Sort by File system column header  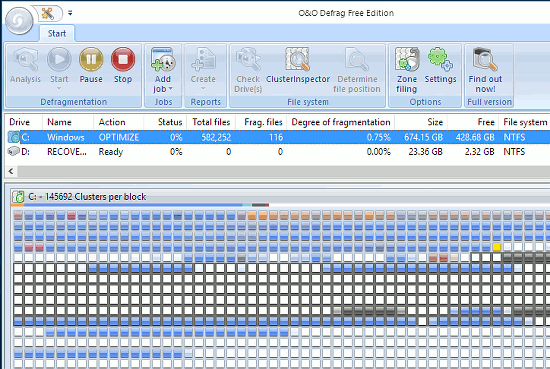(525, 122)
